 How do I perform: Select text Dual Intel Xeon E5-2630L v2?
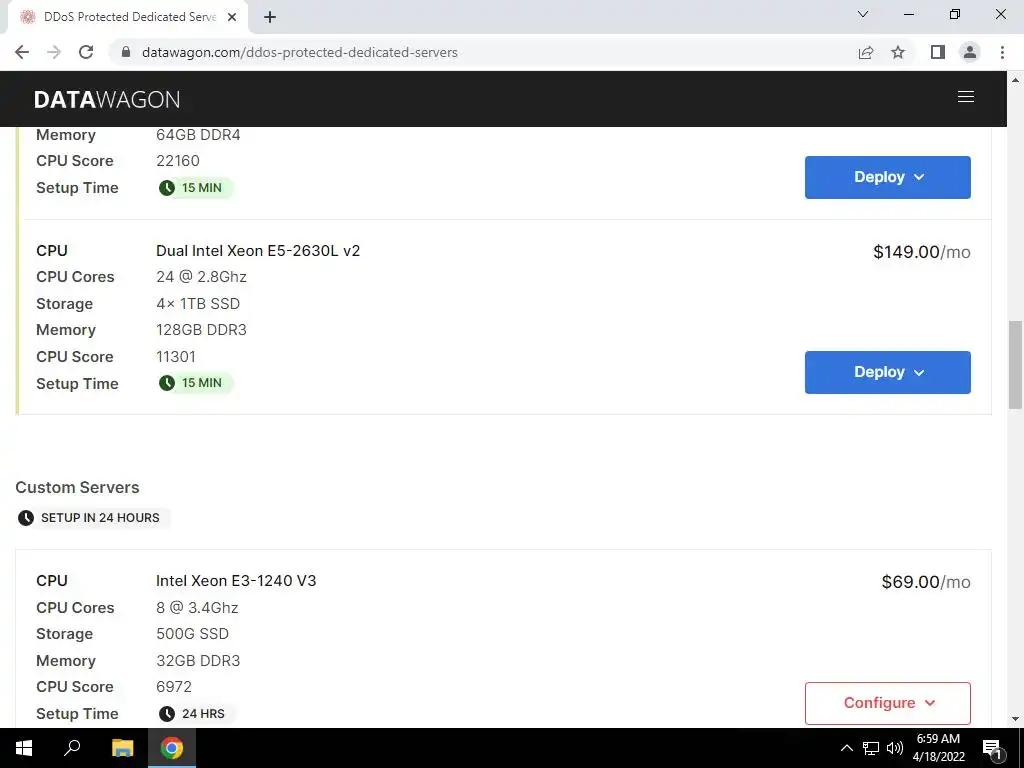[x=258, y=251]
